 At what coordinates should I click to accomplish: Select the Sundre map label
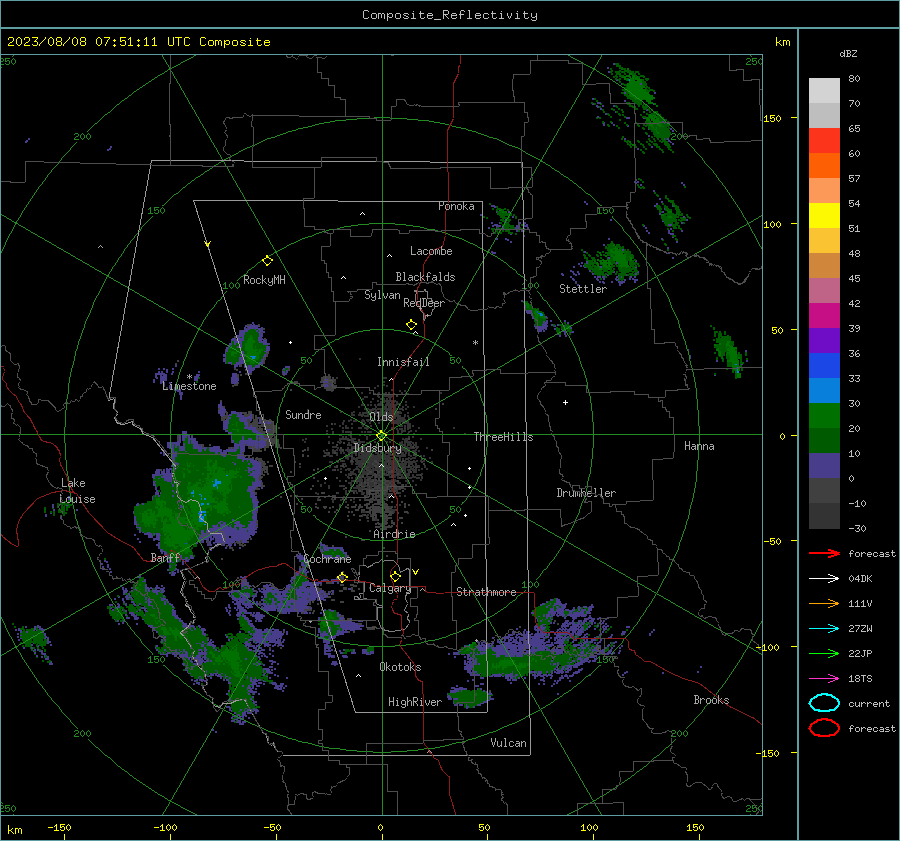click(303, 415)
